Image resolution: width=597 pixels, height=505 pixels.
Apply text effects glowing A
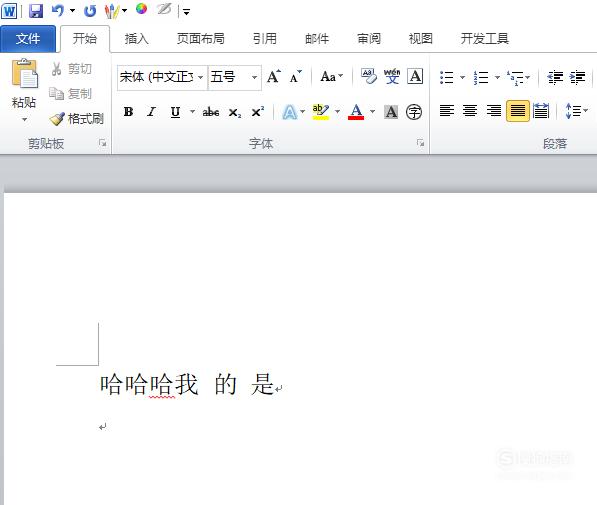(x=290, y=112)
